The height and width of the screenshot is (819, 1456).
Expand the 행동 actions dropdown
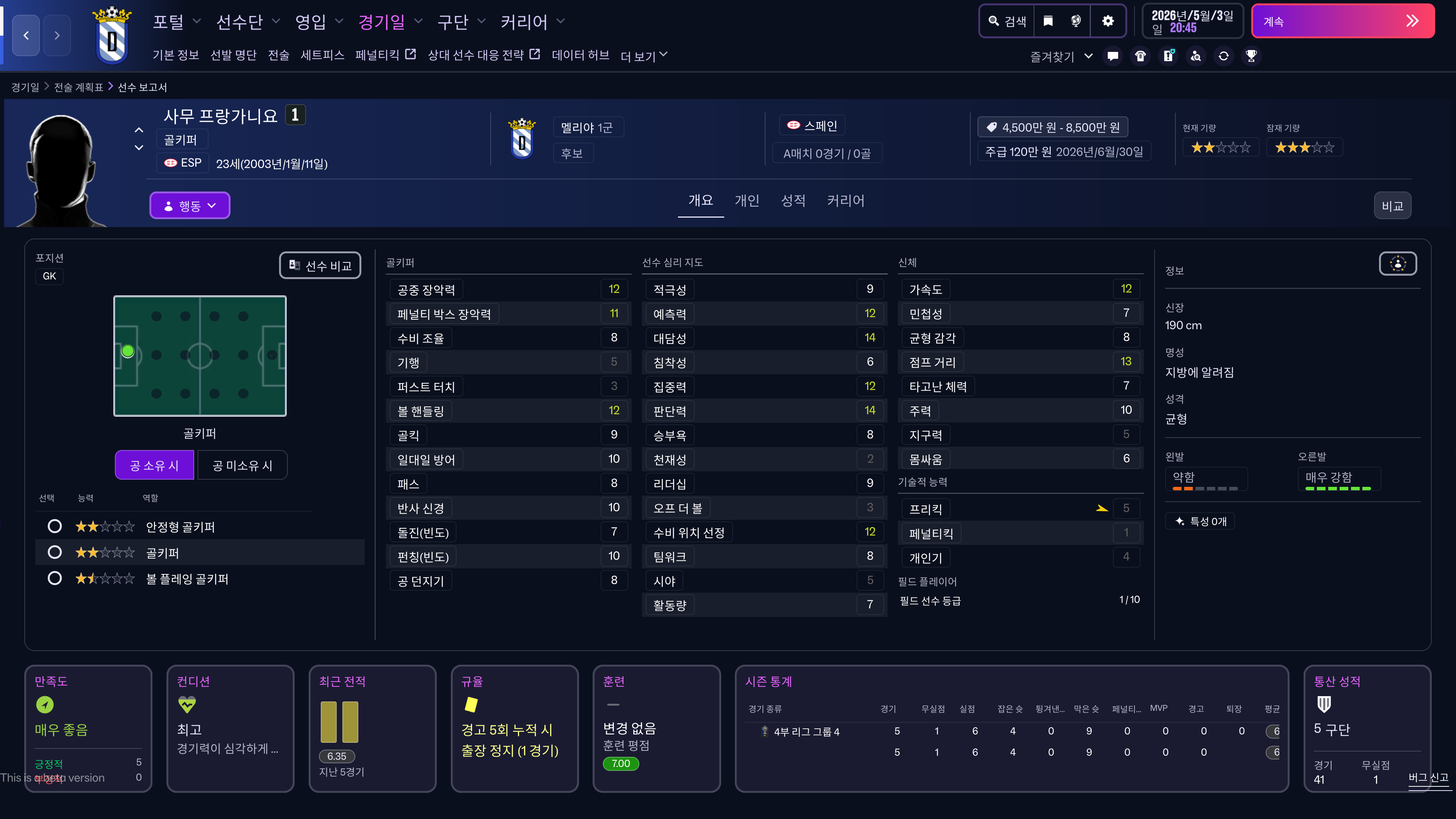190,206
